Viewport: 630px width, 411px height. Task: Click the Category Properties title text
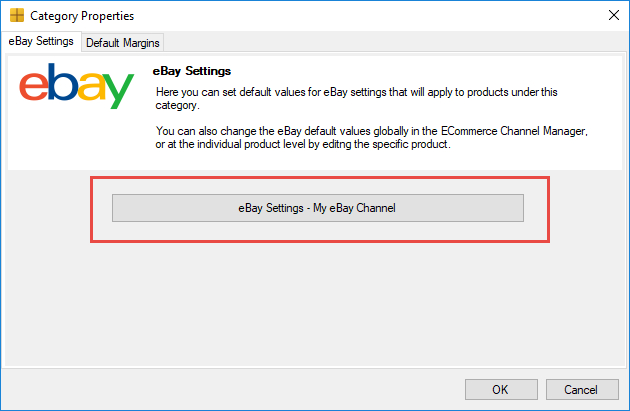point(82,16)
